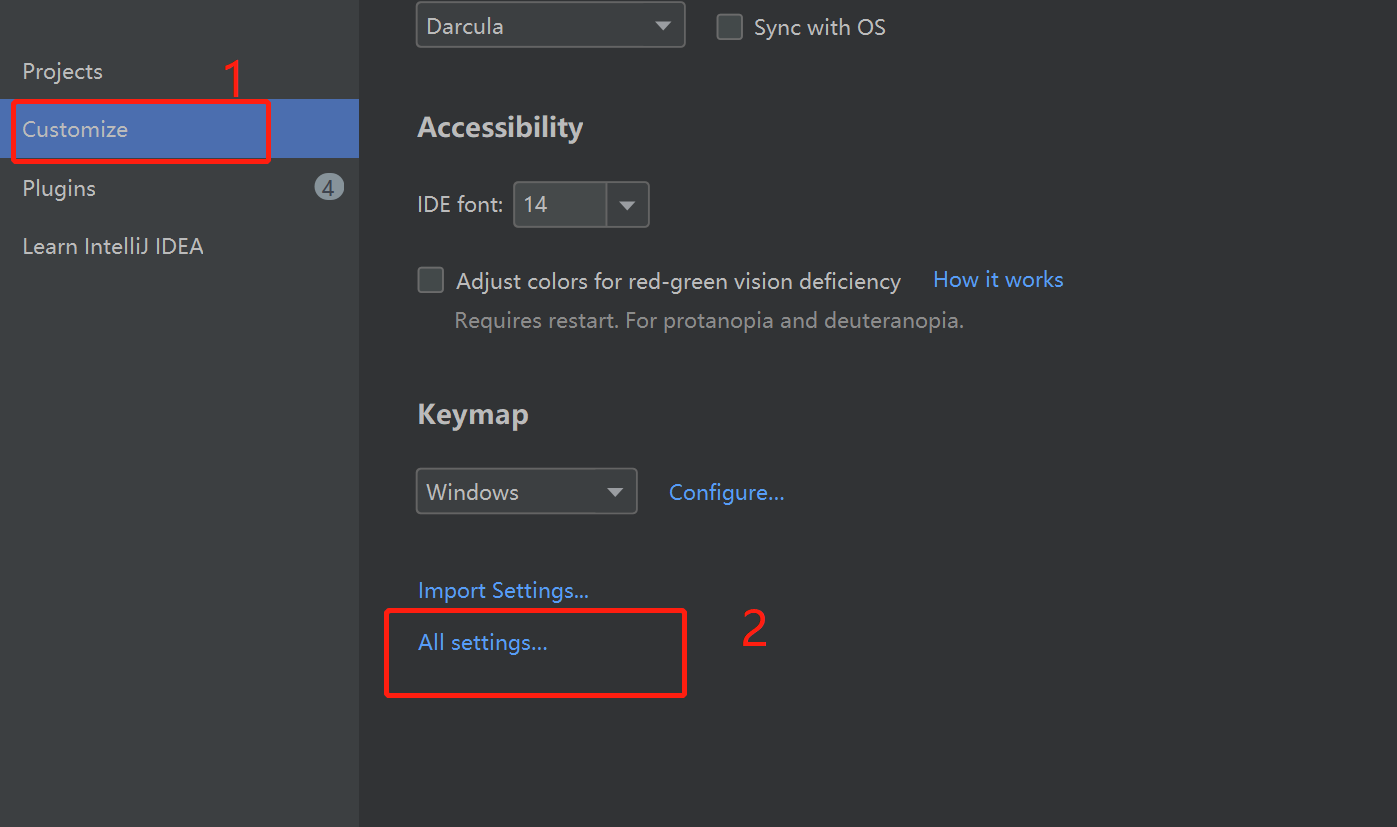Click the Darcula theme dropdown arrow

[663, 26]
